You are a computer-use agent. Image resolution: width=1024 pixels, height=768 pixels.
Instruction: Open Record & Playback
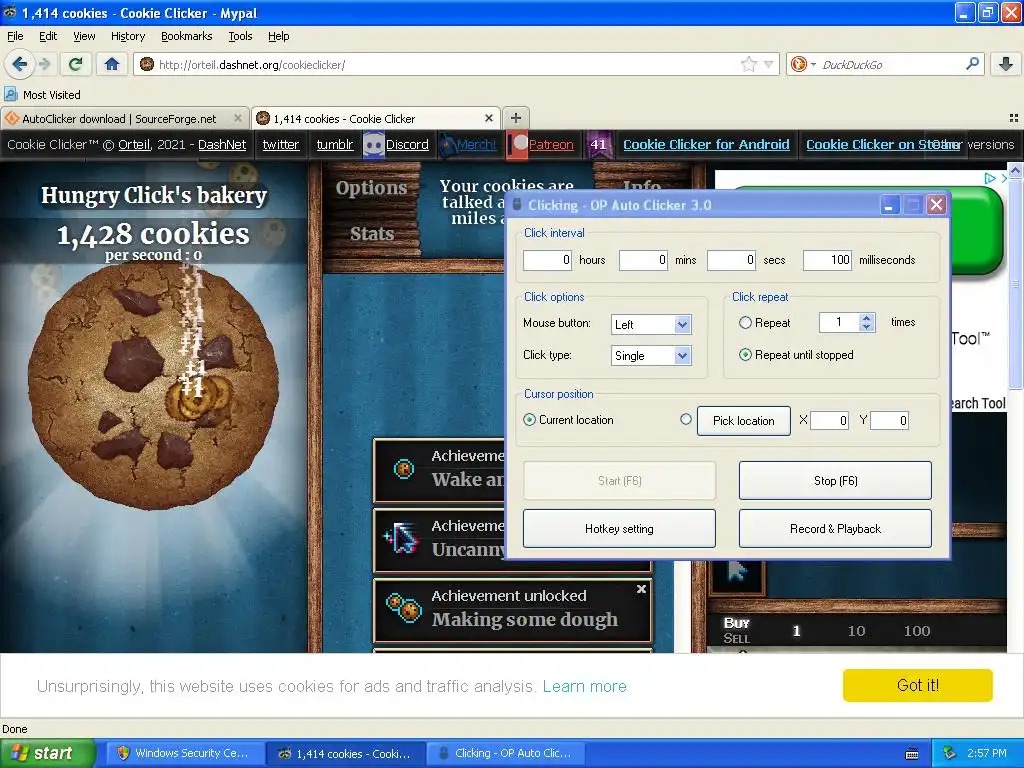coord(835,528)
